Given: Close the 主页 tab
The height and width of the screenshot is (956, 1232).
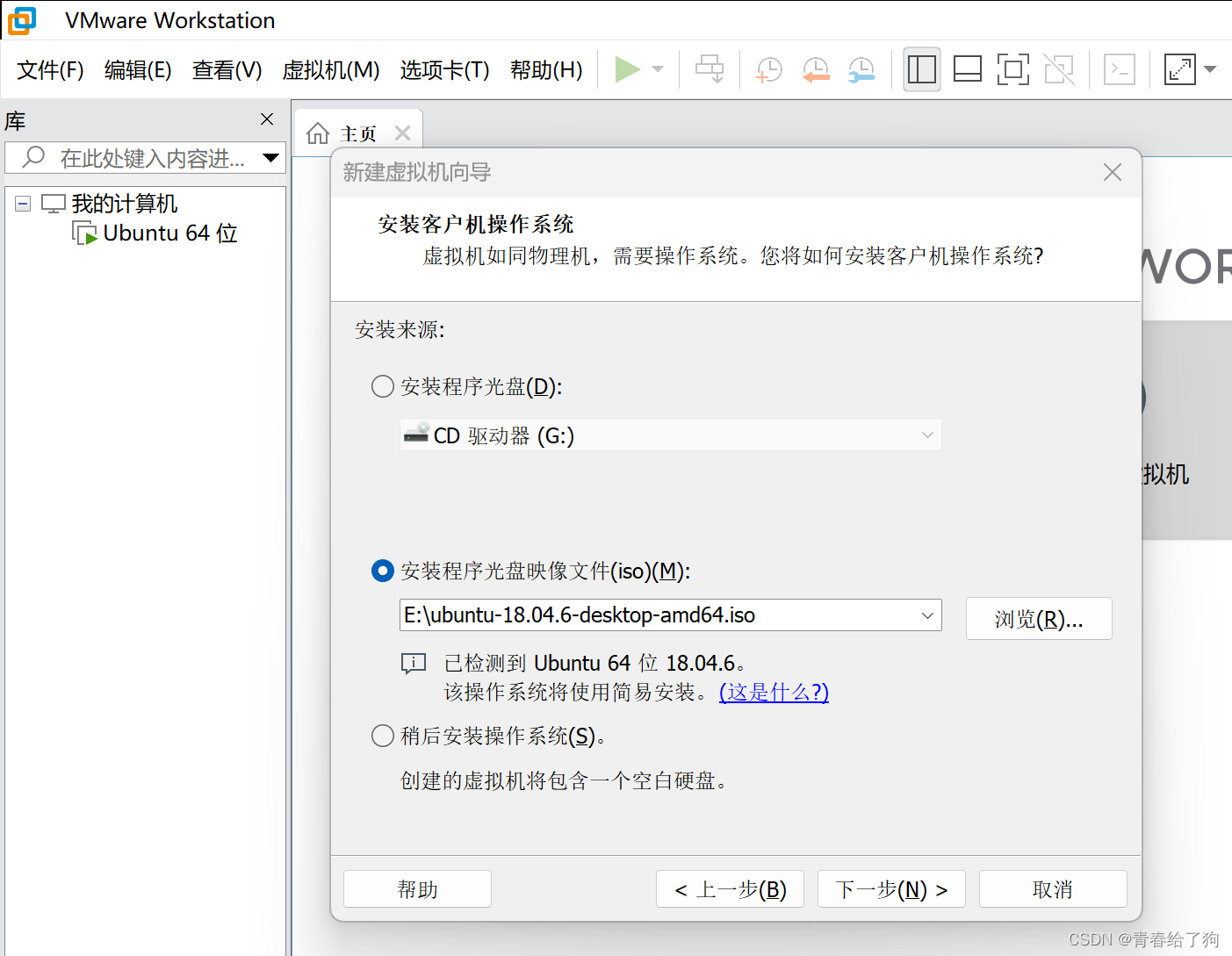Looking at the screenshot, I should click(402, 133).
